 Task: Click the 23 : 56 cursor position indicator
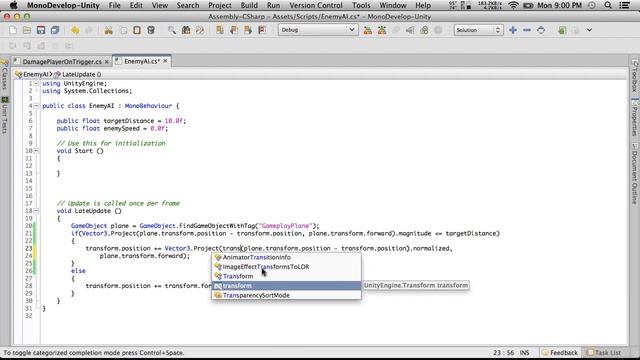click(x=503, y=353)
